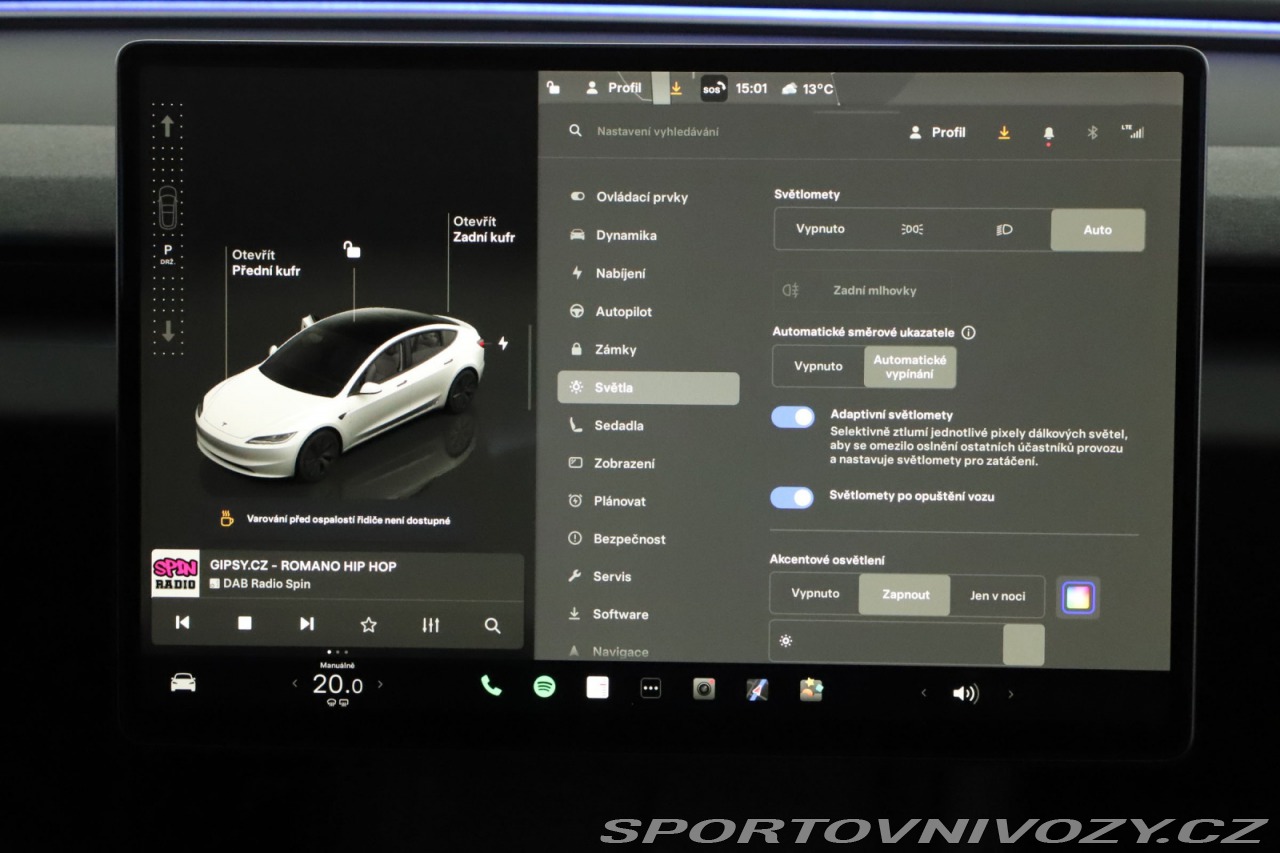This screenshot has width=1280, height=853.
Task: Select Jen v noci accent lighting
Action: click(x=997, y=596)
